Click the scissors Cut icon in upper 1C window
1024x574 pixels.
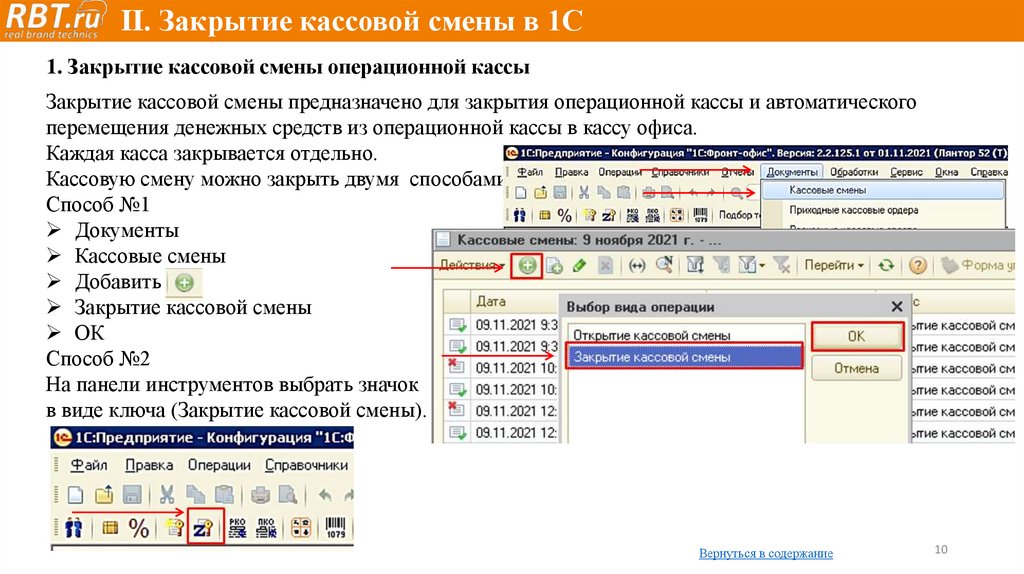583,193
